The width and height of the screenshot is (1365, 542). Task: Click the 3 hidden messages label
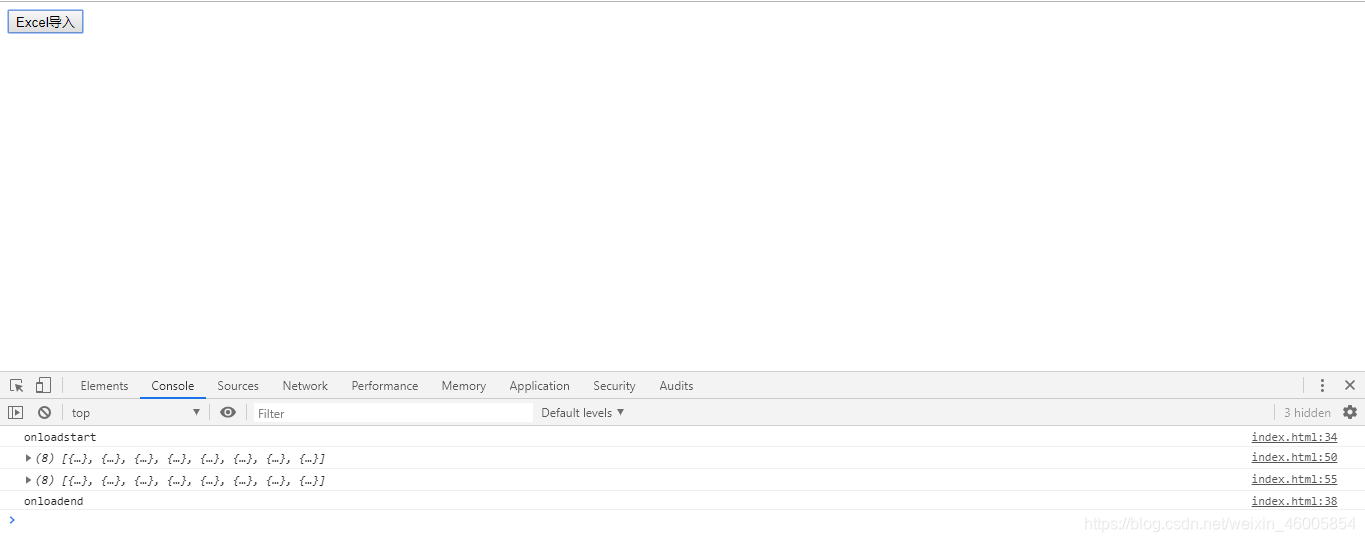pyautogui.click(x=1307, y=413)
